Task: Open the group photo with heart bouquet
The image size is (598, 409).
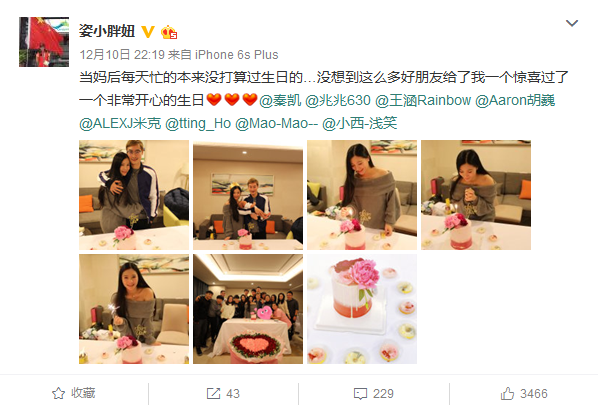Action: click(x=248, y=309)
